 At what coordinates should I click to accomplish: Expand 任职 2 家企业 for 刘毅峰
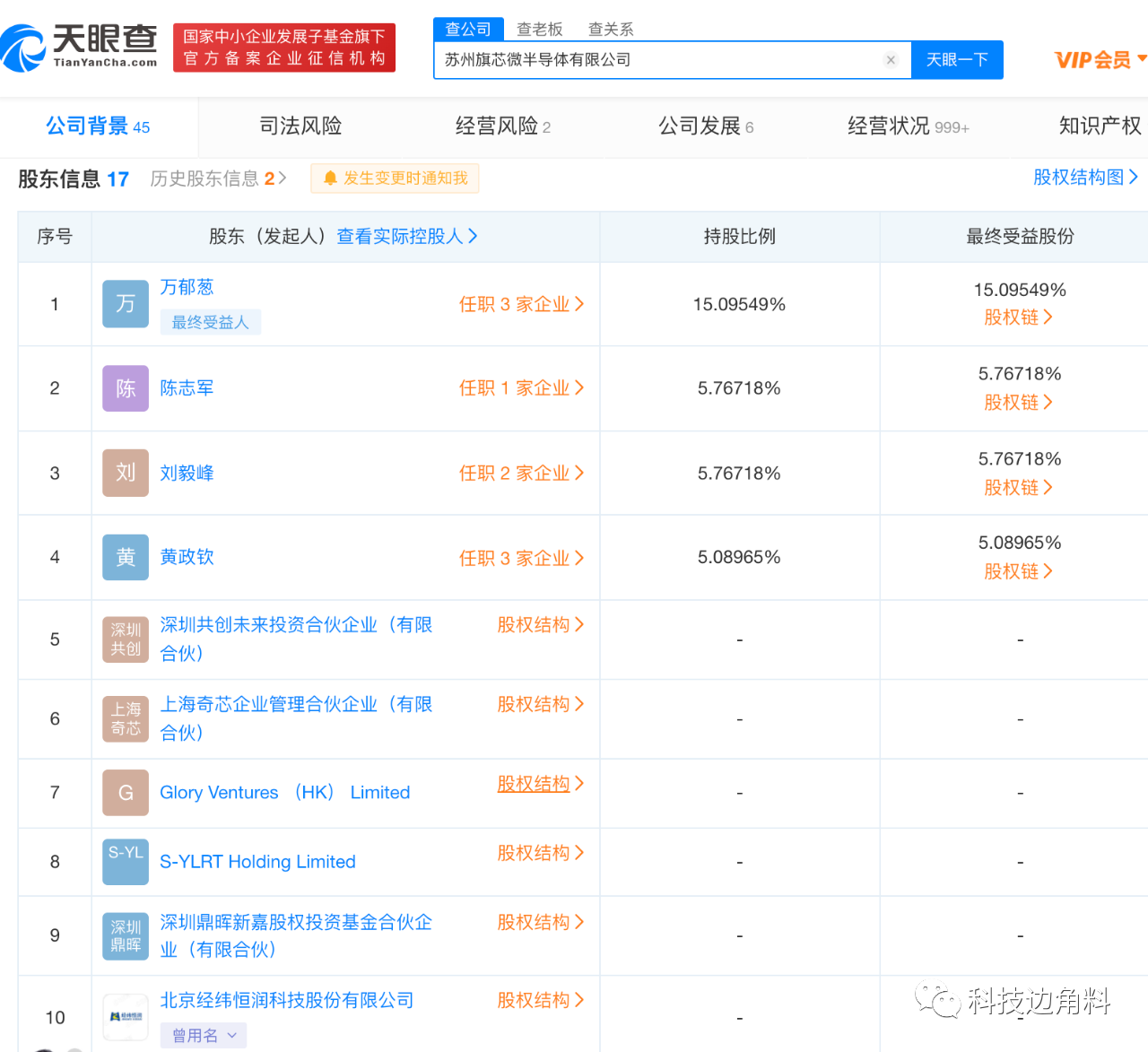tap(522, 474)
